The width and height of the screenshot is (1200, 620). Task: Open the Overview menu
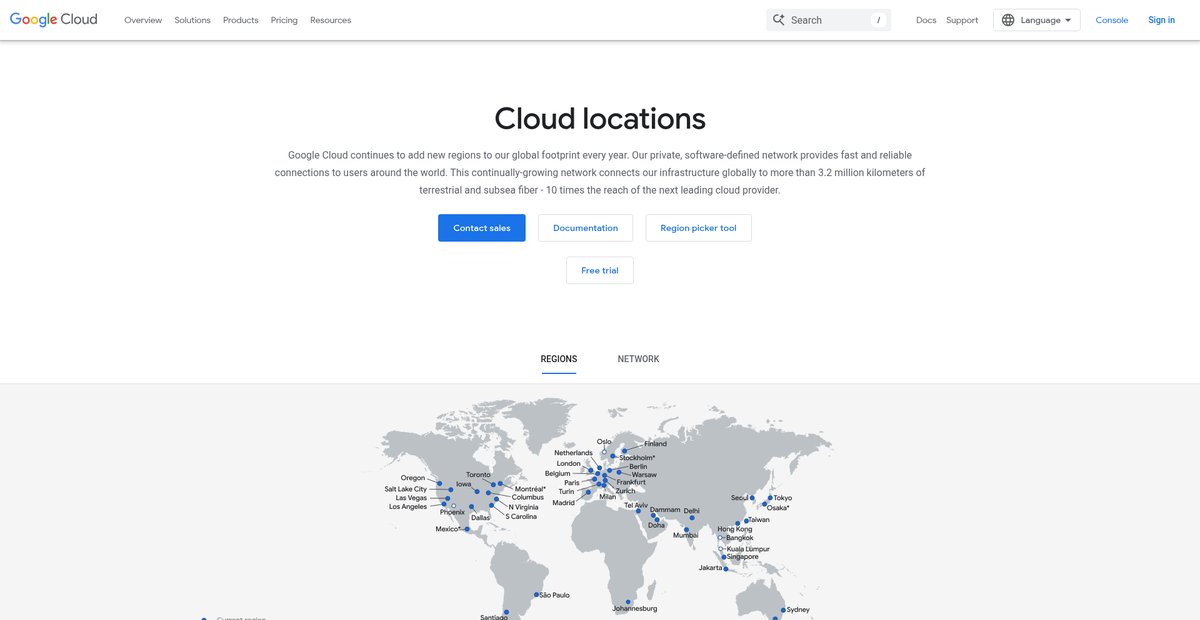(x=143, y=20)
